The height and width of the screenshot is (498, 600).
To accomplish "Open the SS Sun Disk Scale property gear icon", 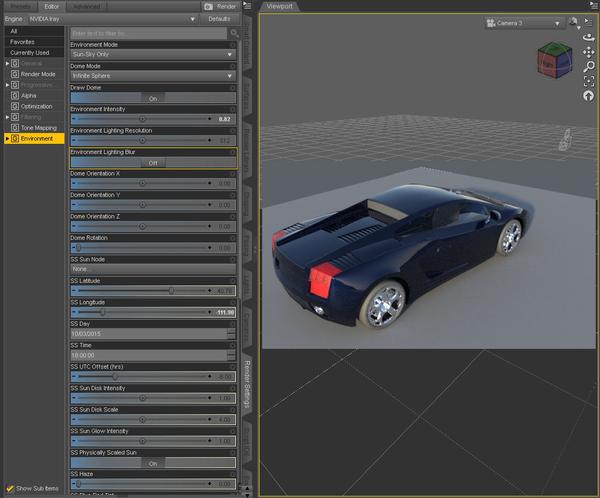I will [232, 410].
